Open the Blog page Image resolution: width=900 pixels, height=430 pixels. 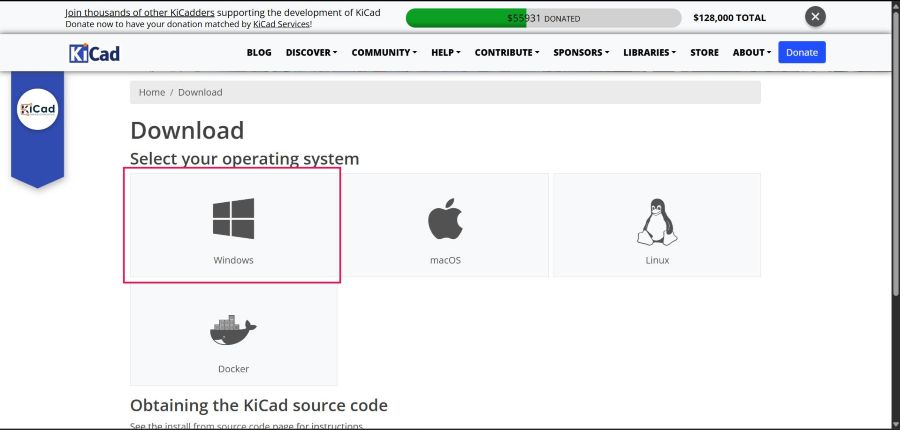click(259, 52)
